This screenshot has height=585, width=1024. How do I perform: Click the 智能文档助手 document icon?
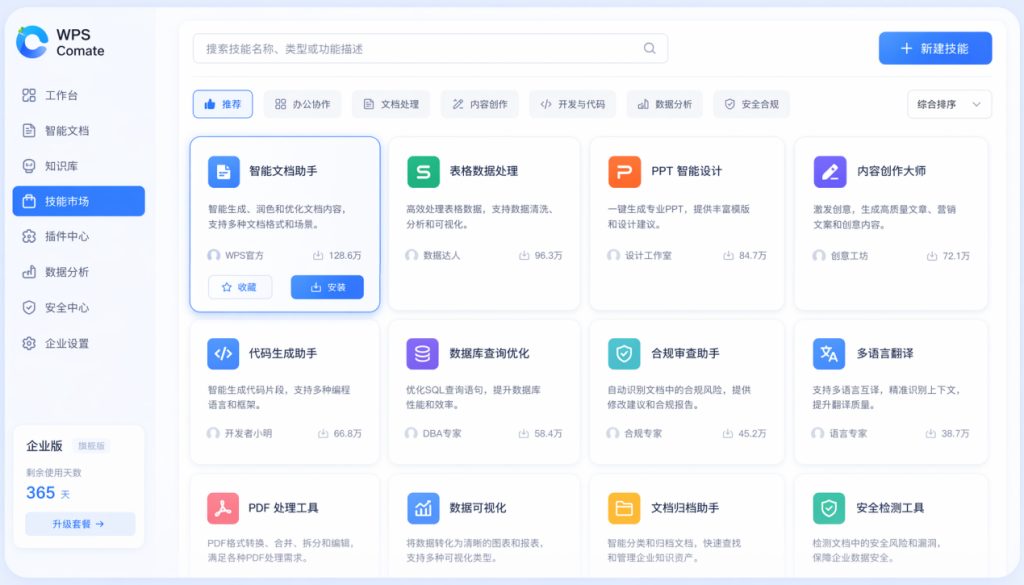(x=223, y=172)
